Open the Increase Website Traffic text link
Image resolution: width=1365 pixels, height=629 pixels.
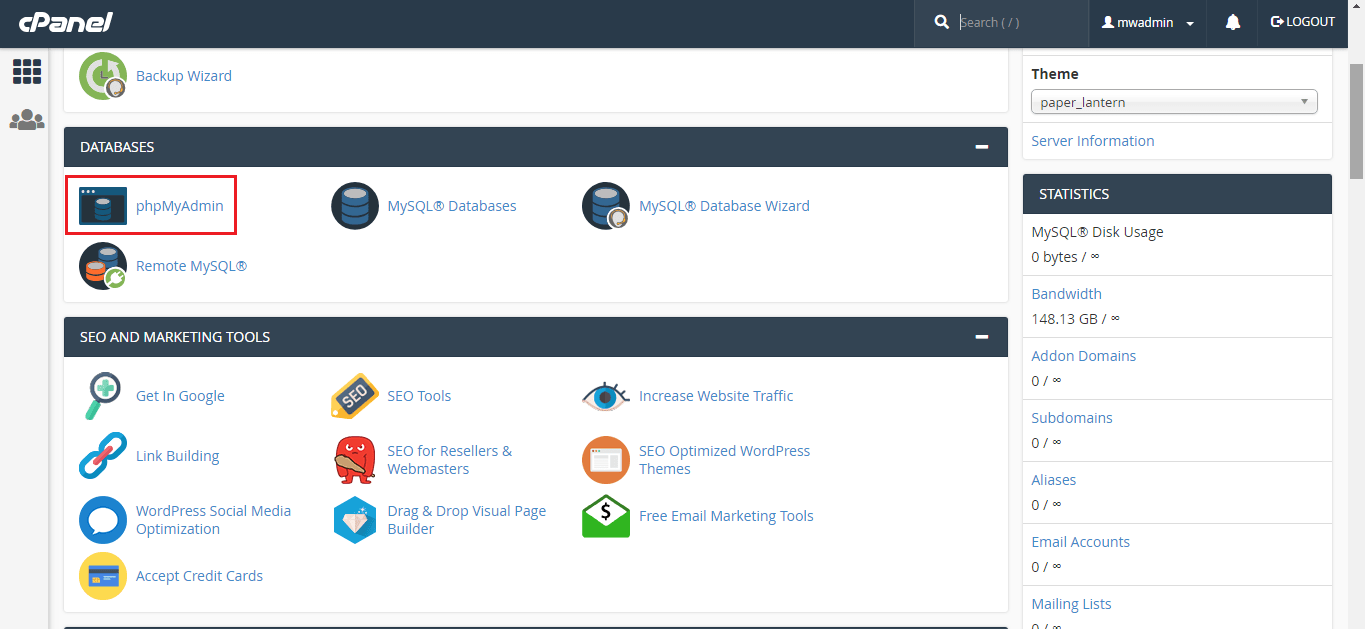[x=716, y=396]
